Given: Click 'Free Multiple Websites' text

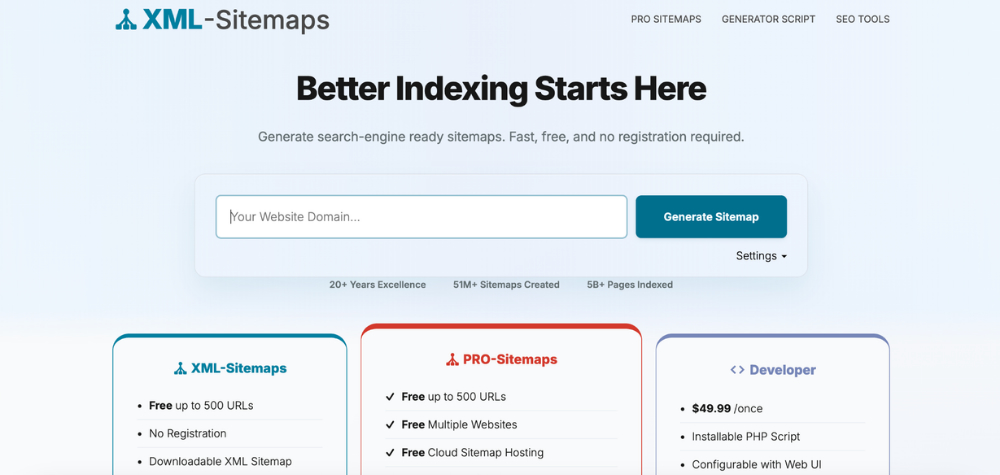Looking at the screenshot, I should tap(459, 425).
